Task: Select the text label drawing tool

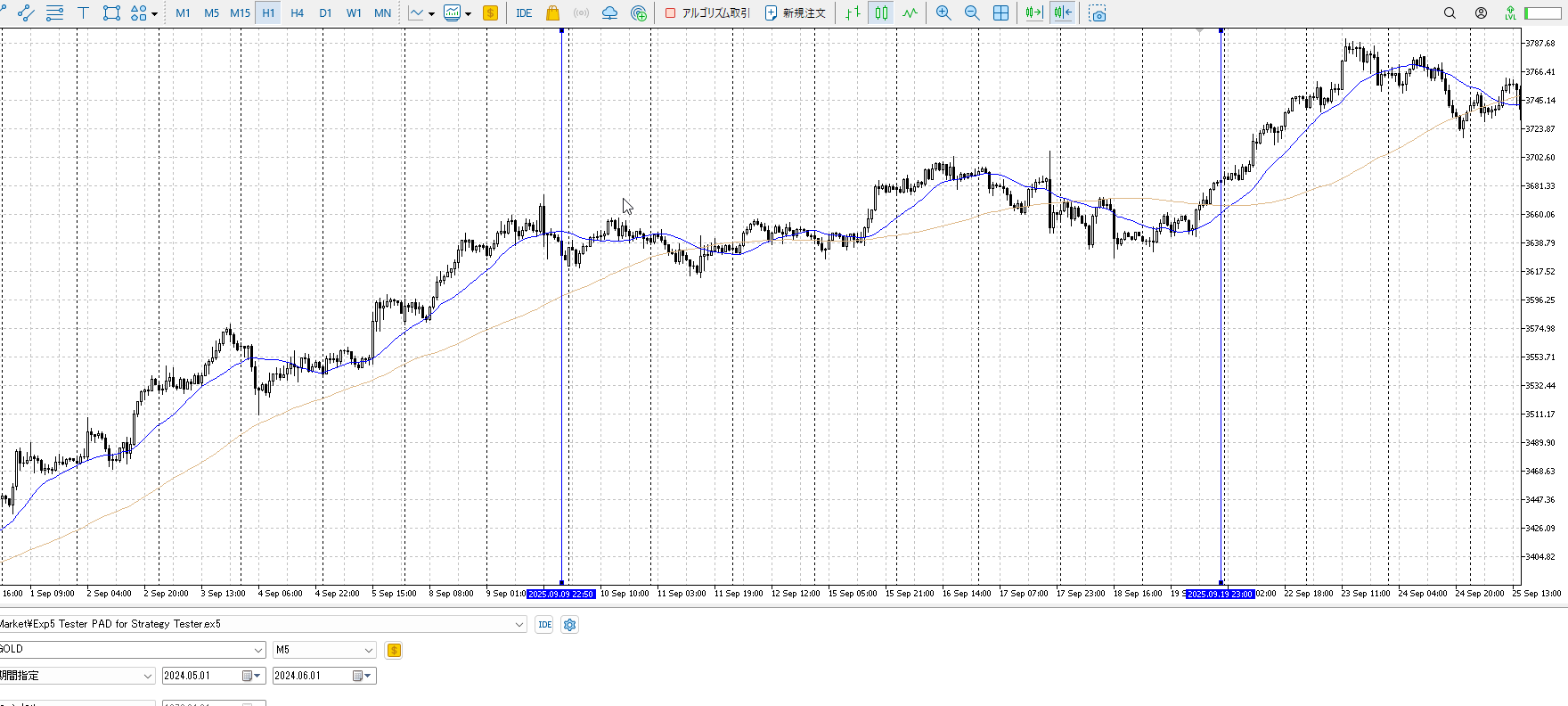Action: pyautogui.click(x=83, y=12)
